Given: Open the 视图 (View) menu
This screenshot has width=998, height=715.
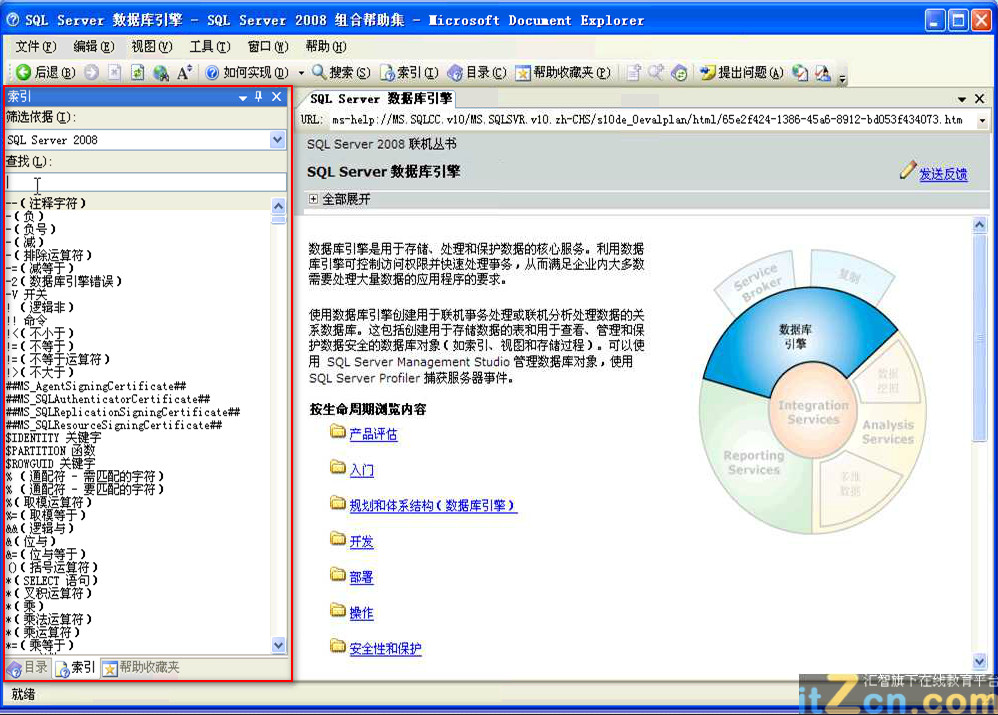Looking at the screenshot, I should coord(151,46).
